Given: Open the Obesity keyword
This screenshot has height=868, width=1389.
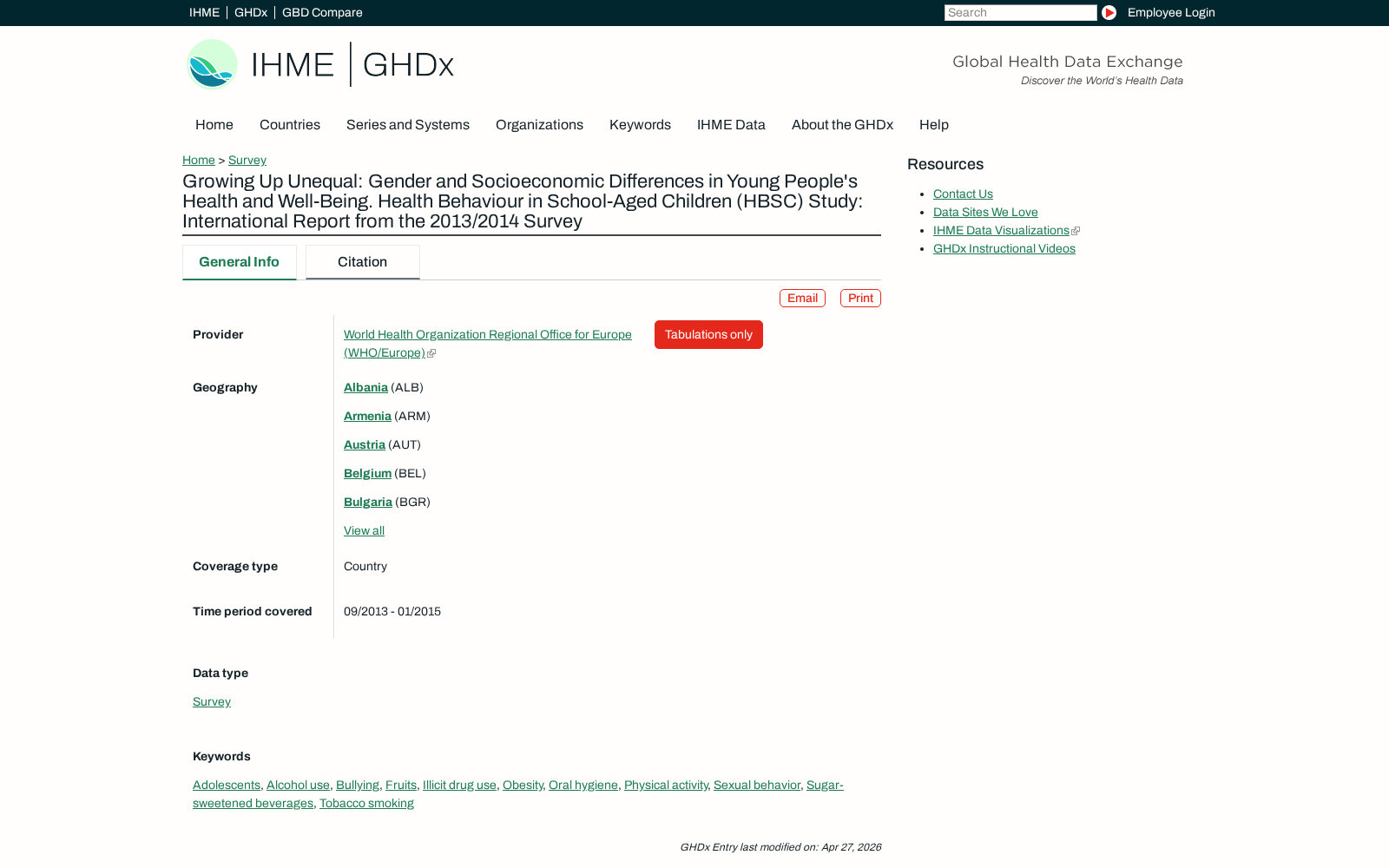Looking at the screenshot, I should click(523, 786).
